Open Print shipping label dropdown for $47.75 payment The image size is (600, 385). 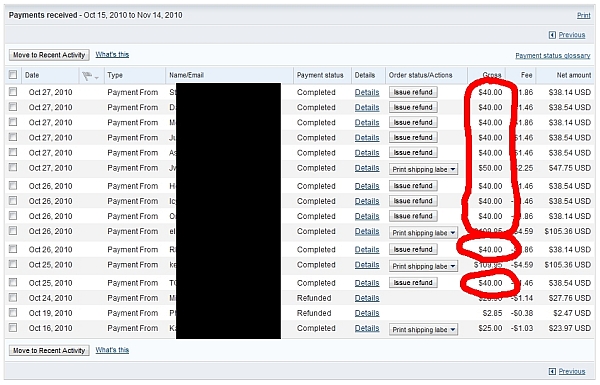(x=423, y=169)
